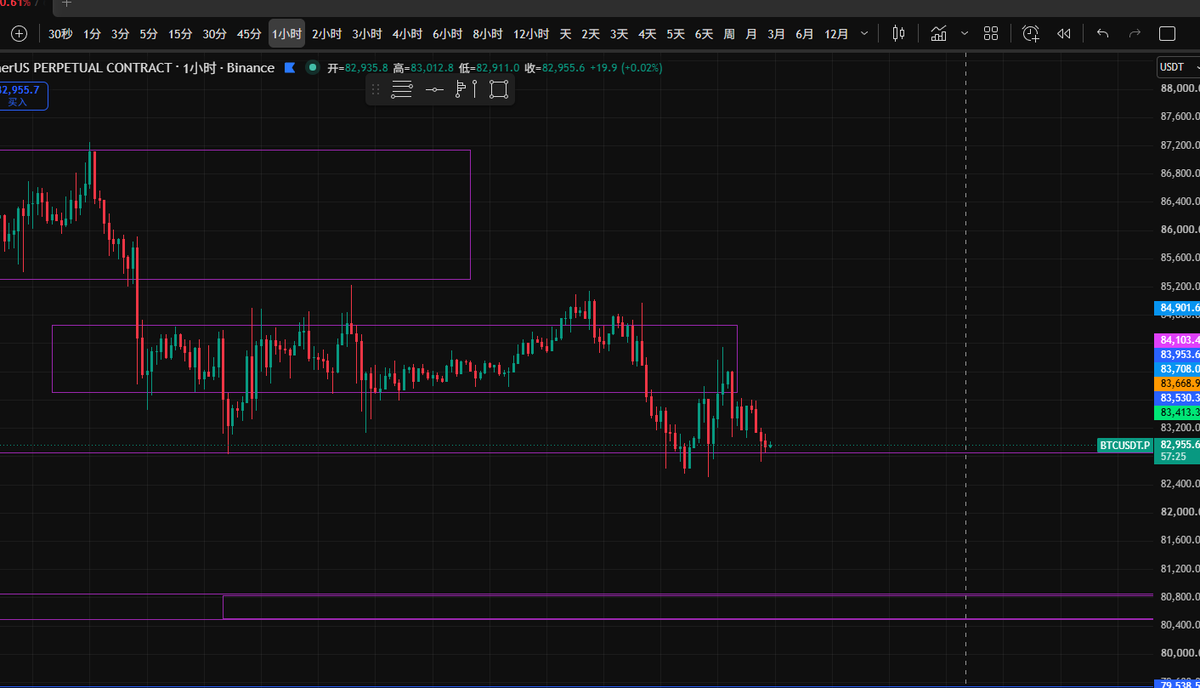The height and width of the screenshot is (688, 1200).
Task: Undo the last chart action
Action: pos(1103,34)
